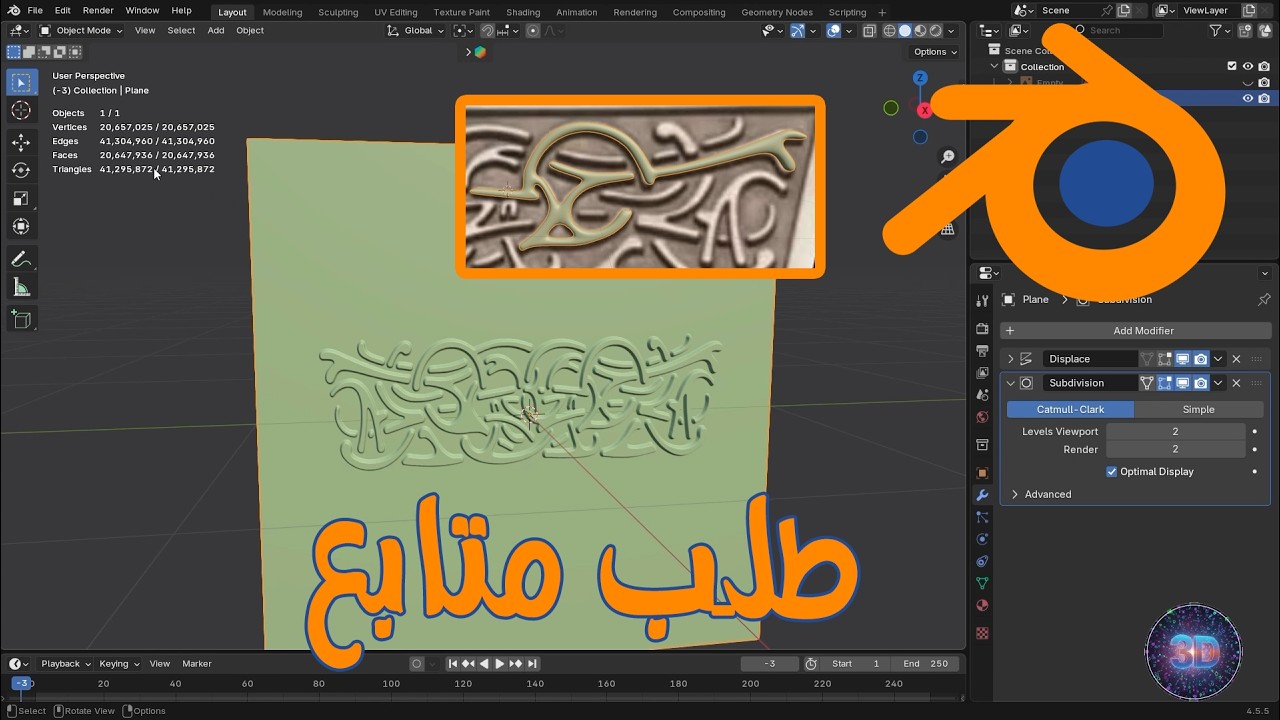Select the Scale tool
Screen dimensions: 1280x720
(x=21, y=198)
